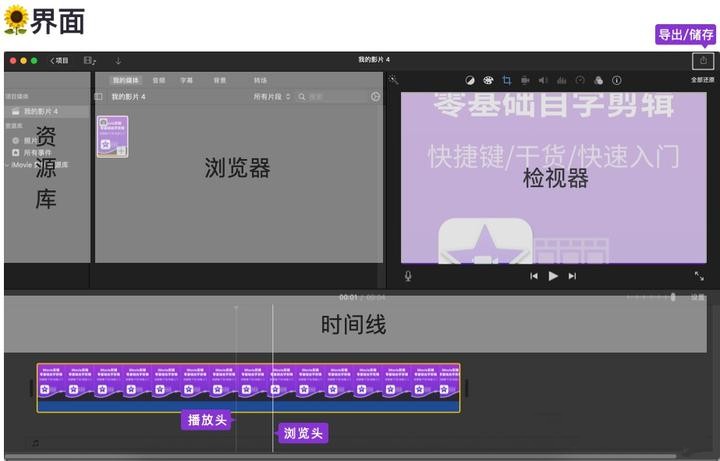This screenshot has height=461, width=720.
Task: Select the purple clip thumbnail in browser
Action: coord(112,136)
